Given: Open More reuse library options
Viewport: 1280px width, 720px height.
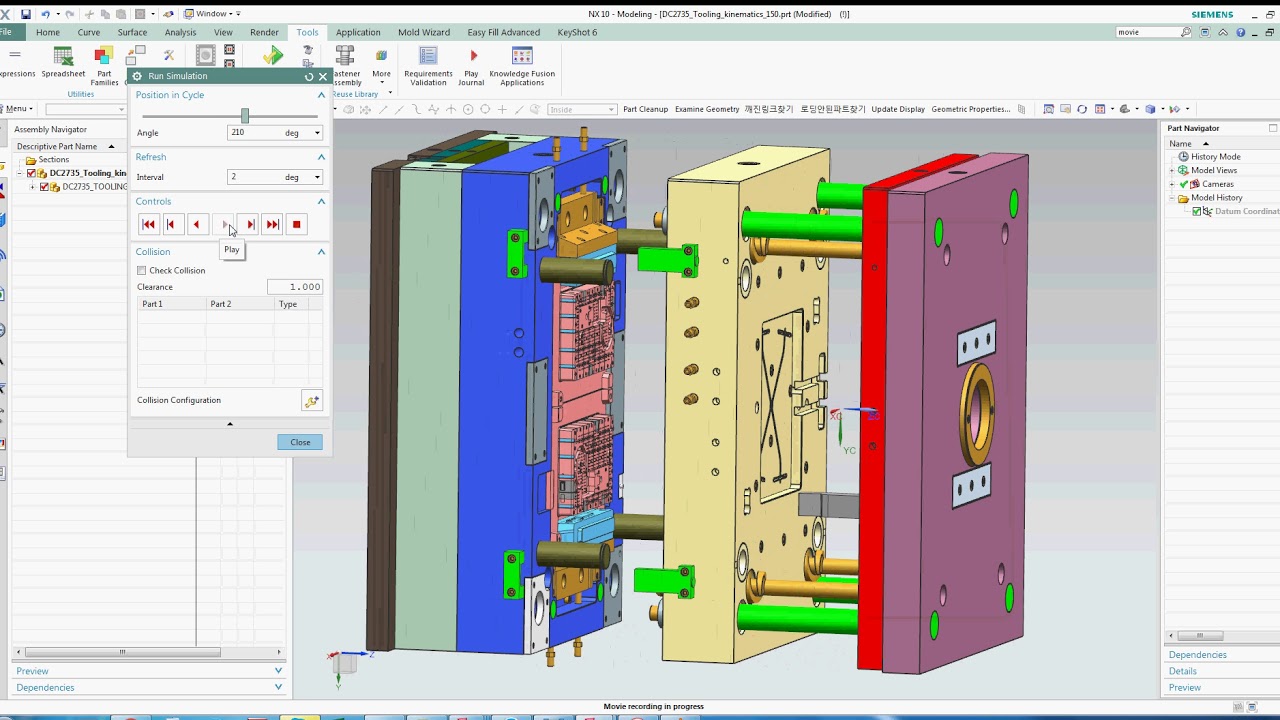Looking at the screenshot, I should (381, 63).
